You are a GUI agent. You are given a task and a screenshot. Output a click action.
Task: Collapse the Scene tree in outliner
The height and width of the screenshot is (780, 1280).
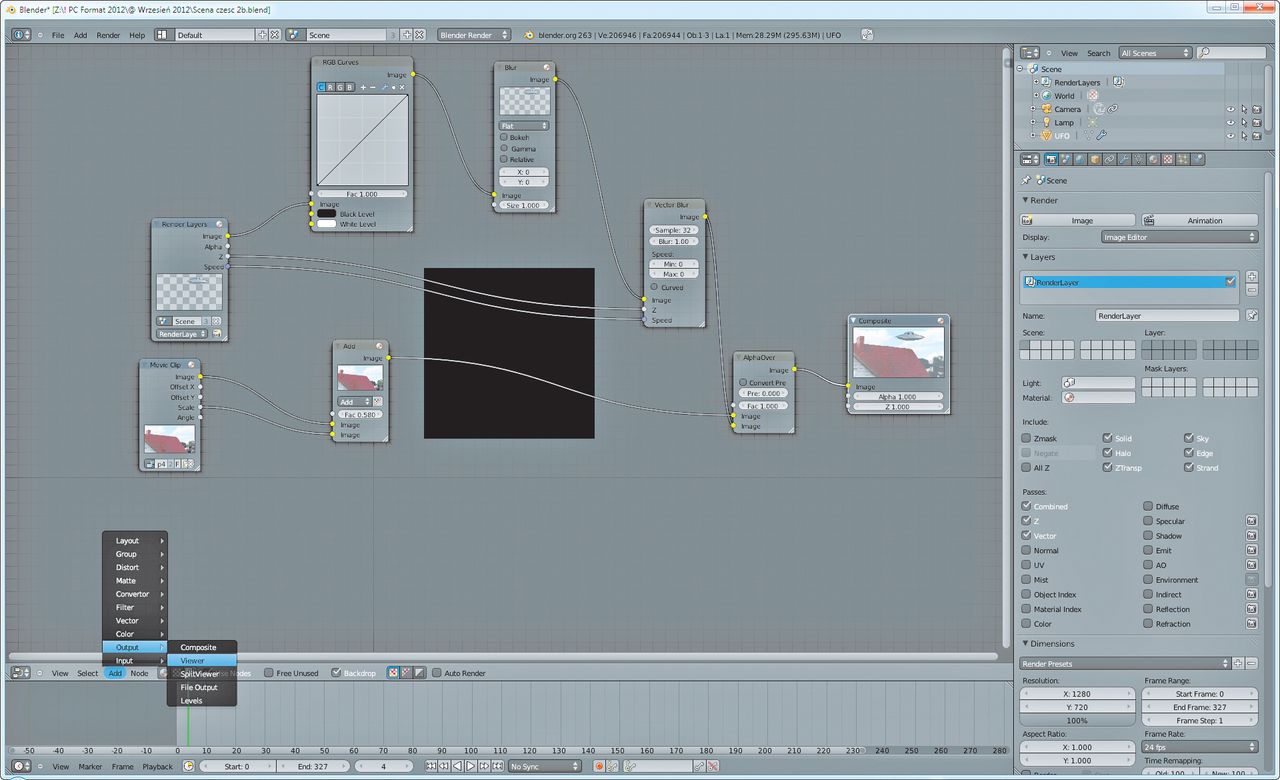[1020, 69]
